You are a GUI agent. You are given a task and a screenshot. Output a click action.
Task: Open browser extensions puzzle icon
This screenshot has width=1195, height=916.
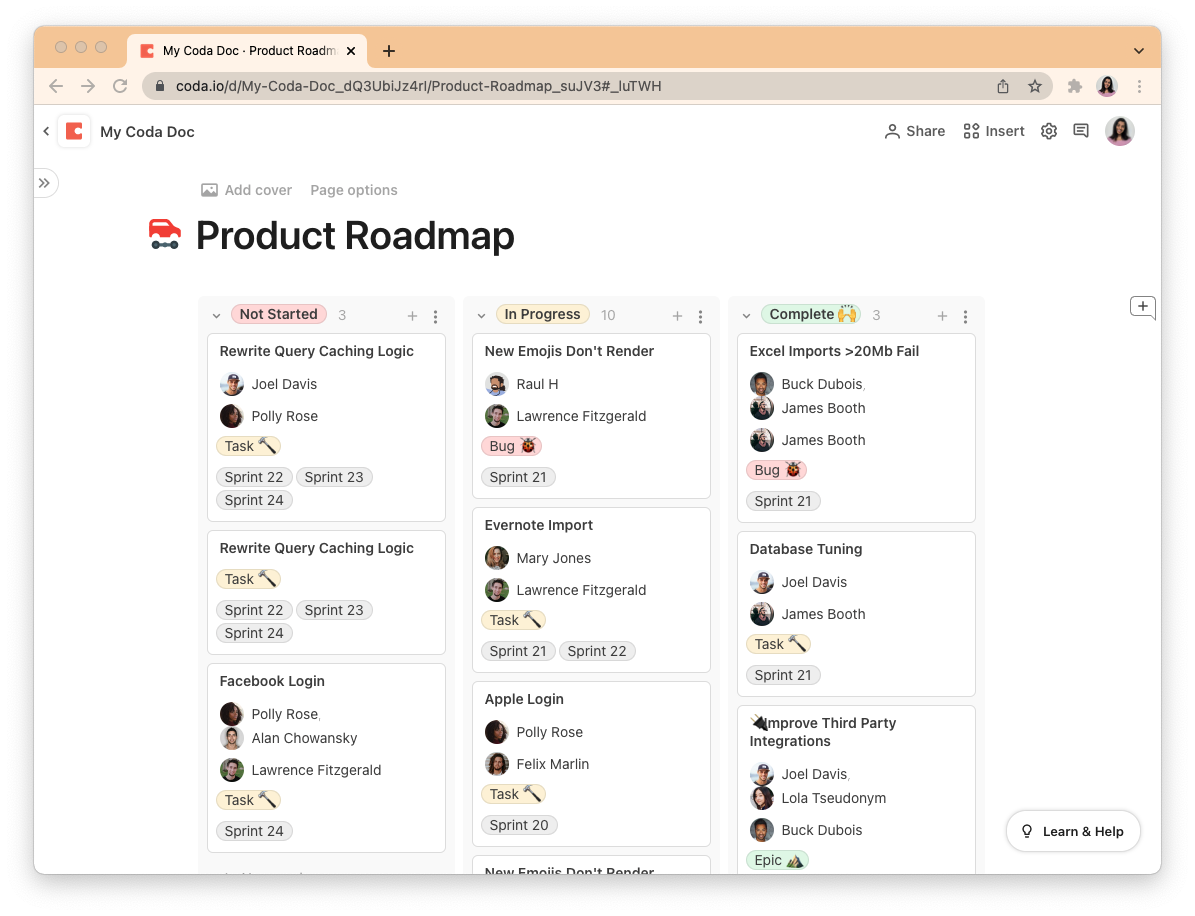(x=1075, y=86)
